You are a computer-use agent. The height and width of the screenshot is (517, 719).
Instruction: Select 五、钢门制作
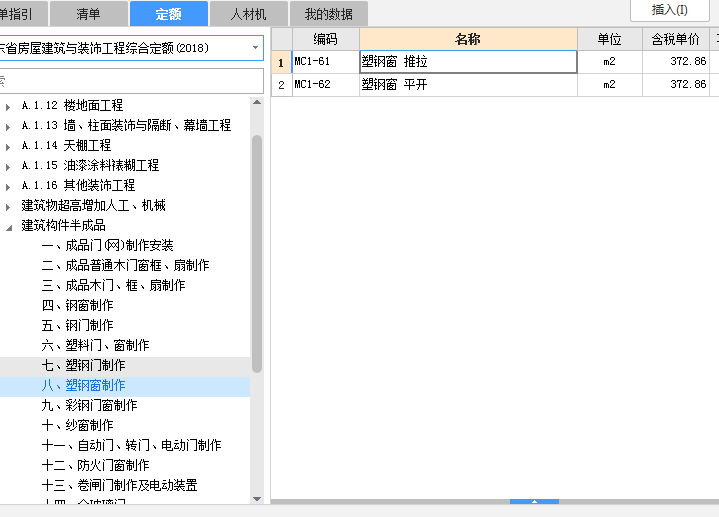coord(77,325)
